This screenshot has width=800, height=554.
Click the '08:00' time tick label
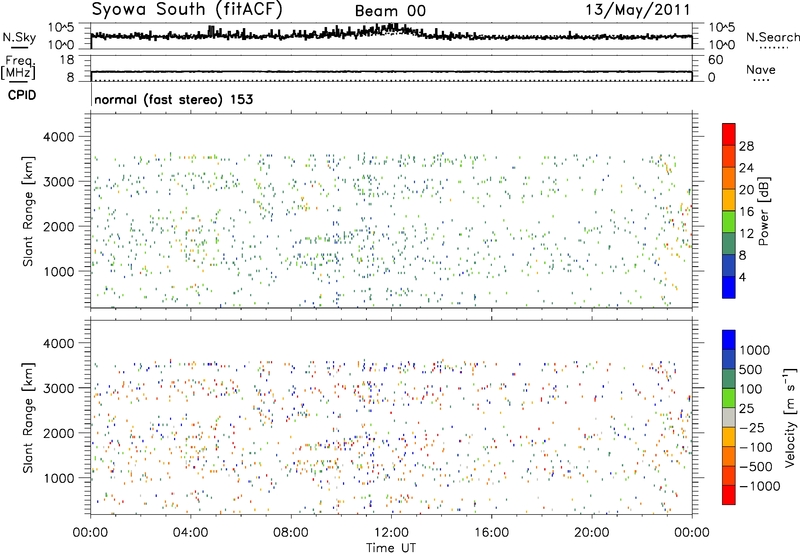point(290,533)
